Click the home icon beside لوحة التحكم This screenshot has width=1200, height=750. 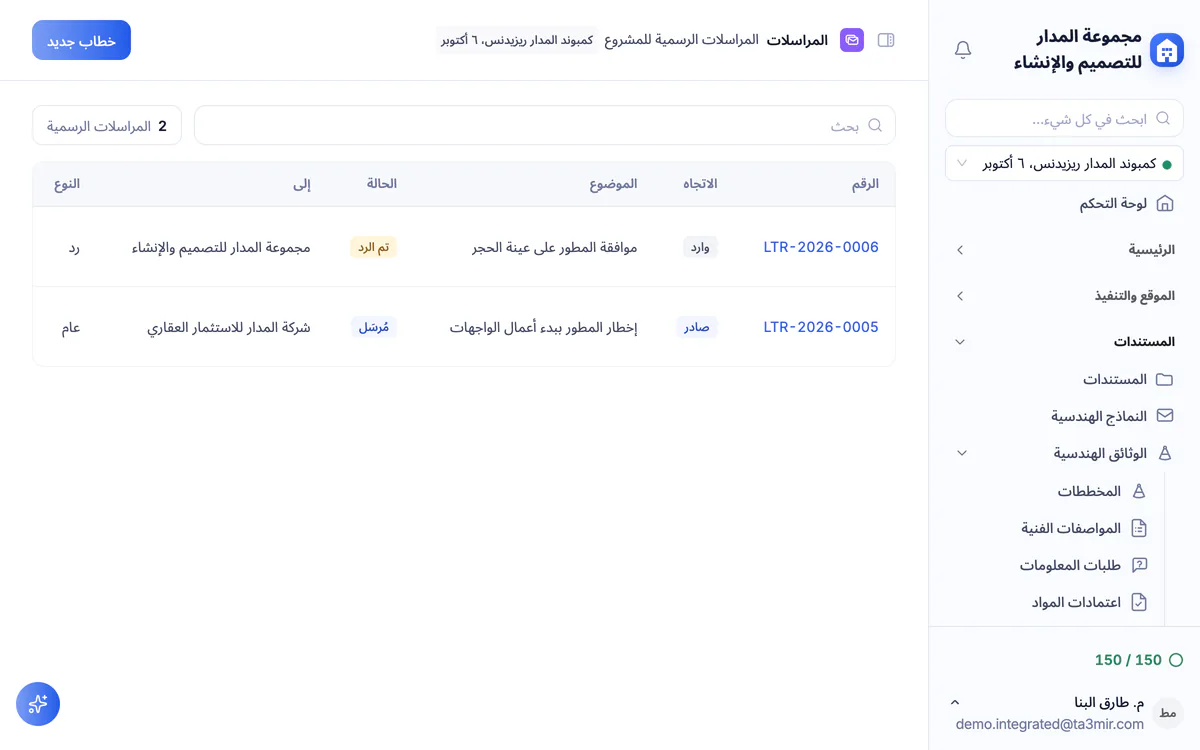(x=1164, y=204)
